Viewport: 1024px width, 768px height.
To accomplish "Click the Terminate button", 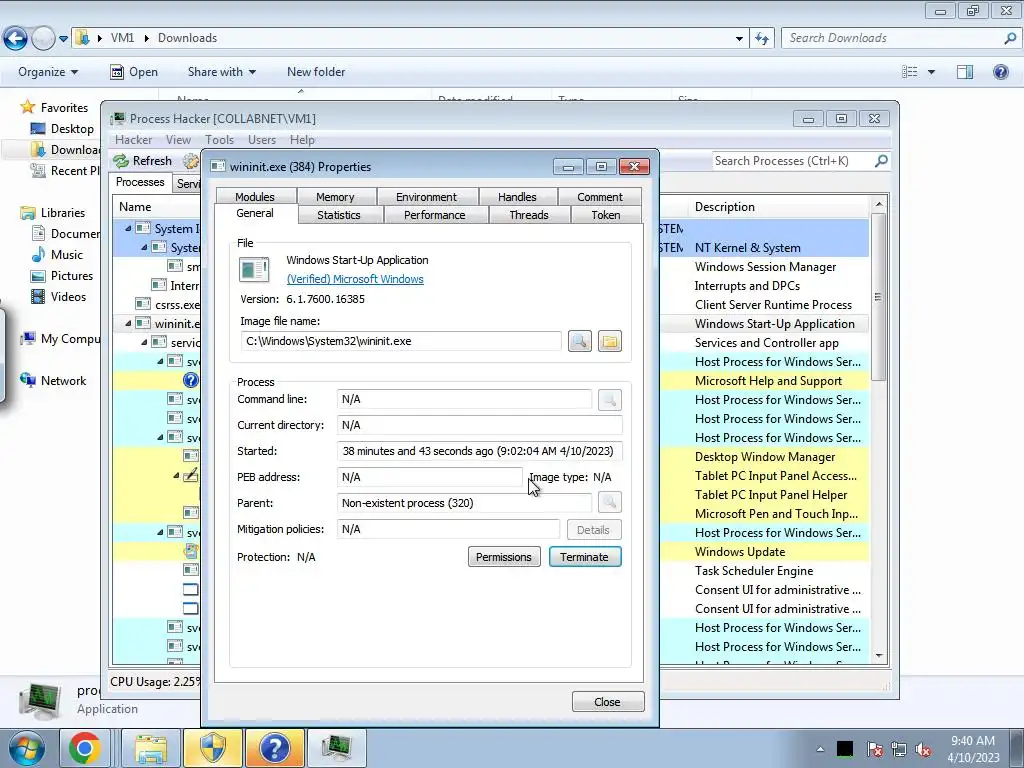I will point(584,557).
